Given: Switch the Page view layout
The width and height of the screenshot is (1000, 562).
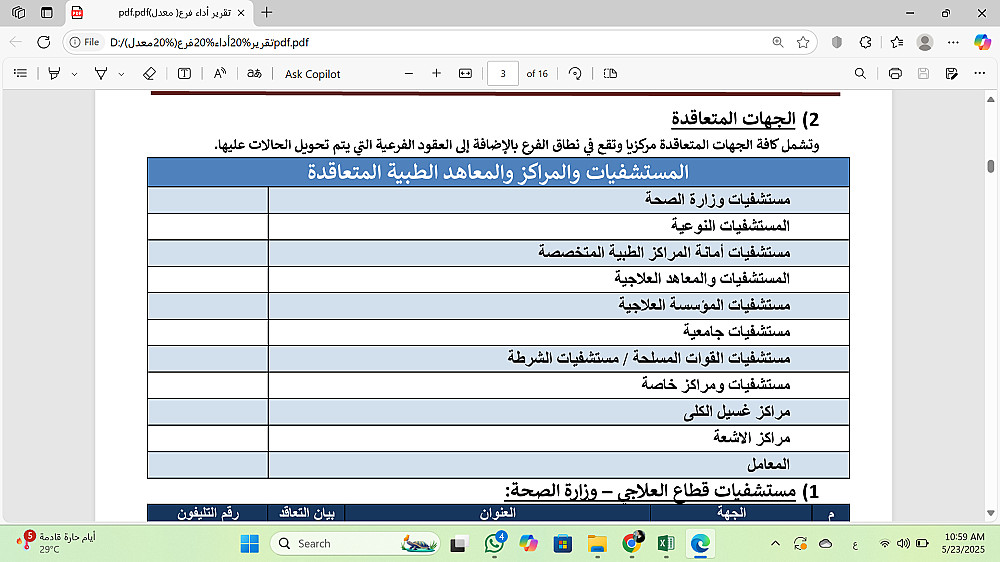Looking at the screenshot, I should [610, 74].
